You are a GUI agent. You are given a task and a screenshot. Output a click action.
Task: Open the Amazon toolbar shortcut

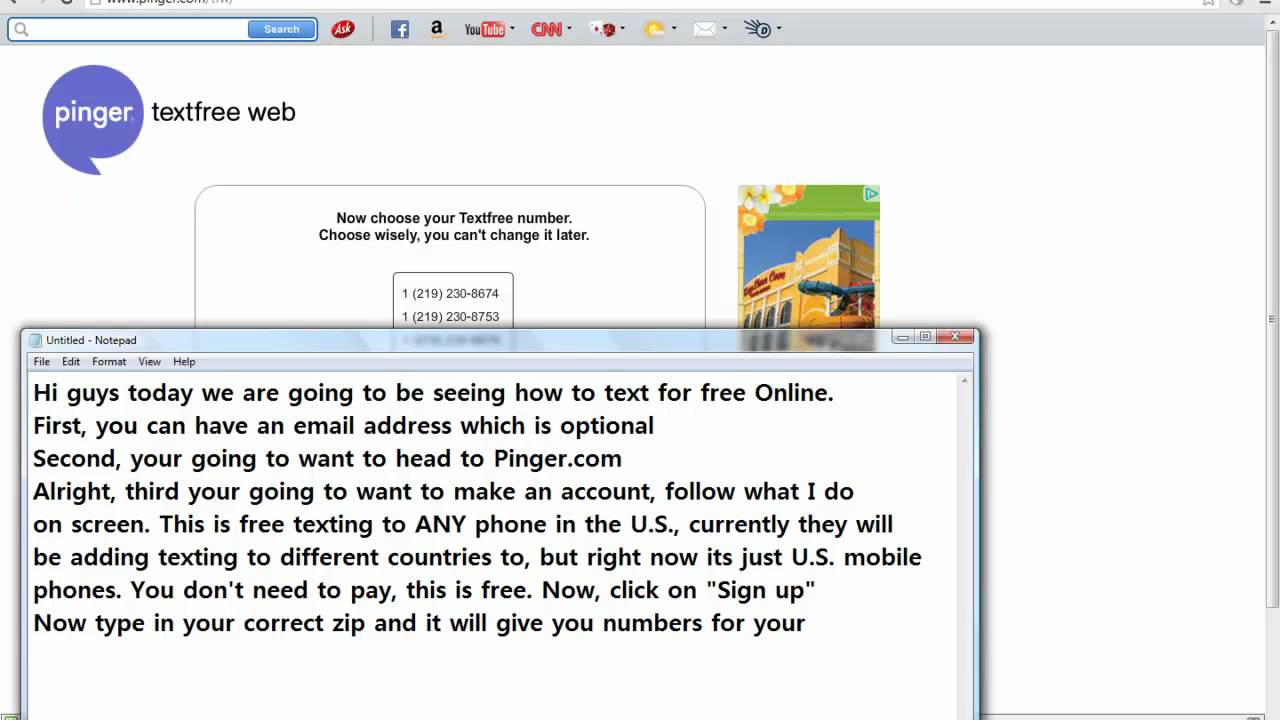point(437,29)
